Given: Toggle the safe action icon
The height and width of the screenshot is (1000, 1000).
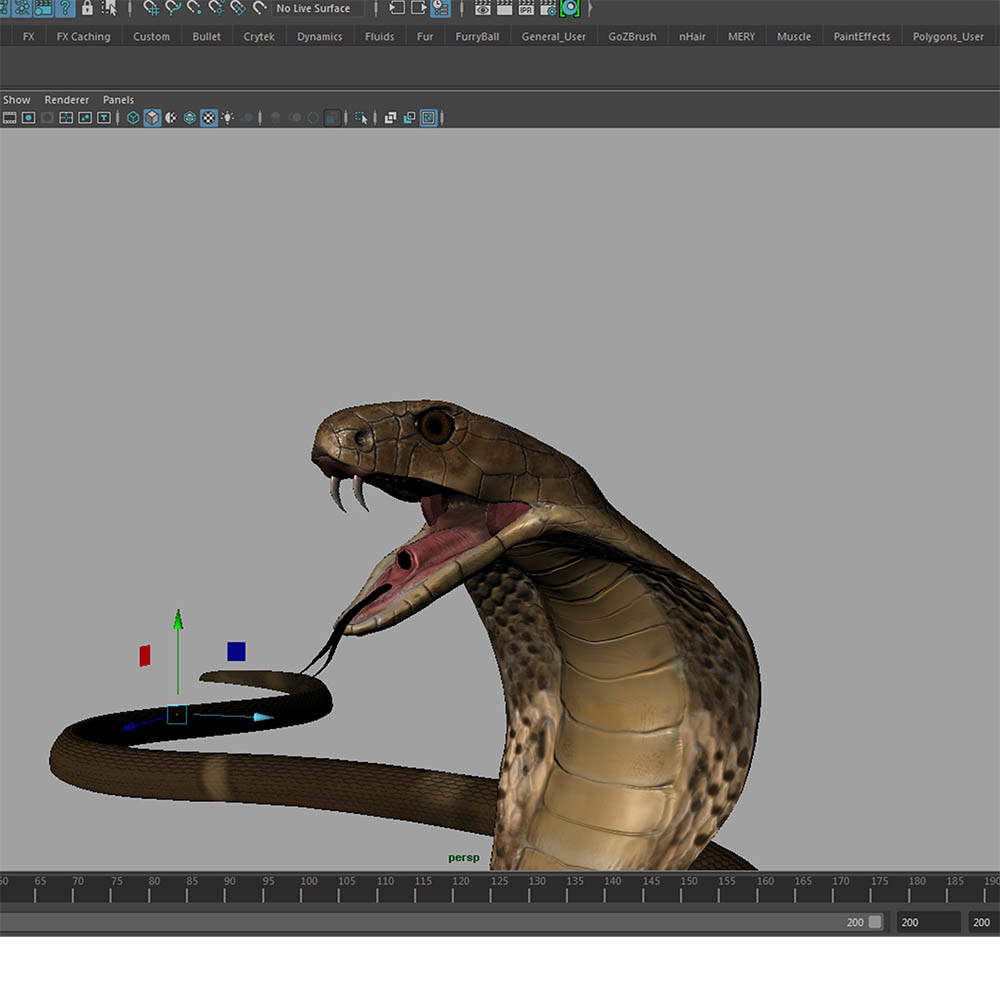Looking at the screenshot, I should click(85, 117).
